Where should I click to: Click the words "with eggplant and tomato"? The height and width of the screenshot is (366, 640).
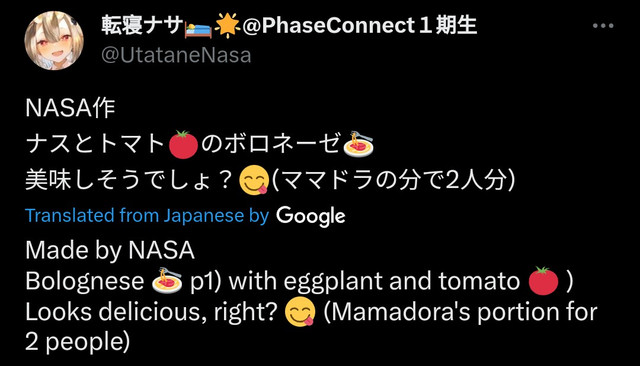374,281
